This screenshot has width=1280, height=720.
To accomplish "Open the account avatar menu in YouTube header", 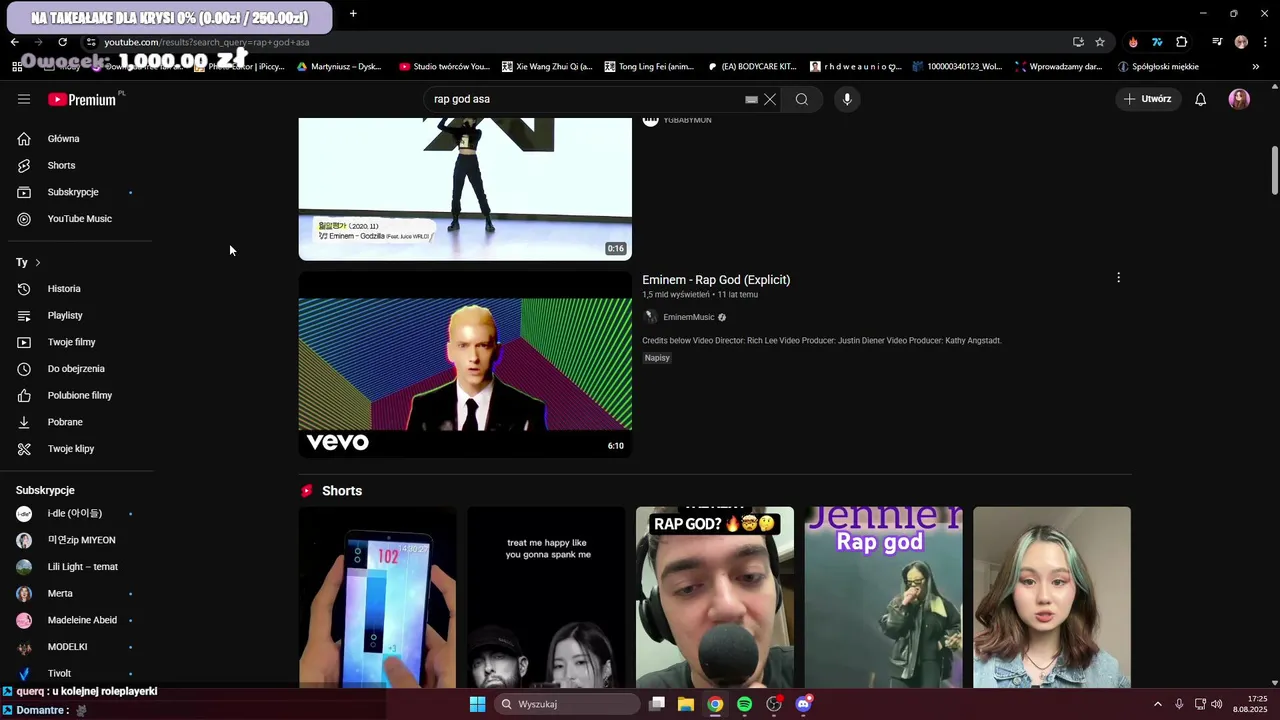I will coord(1239,99).
